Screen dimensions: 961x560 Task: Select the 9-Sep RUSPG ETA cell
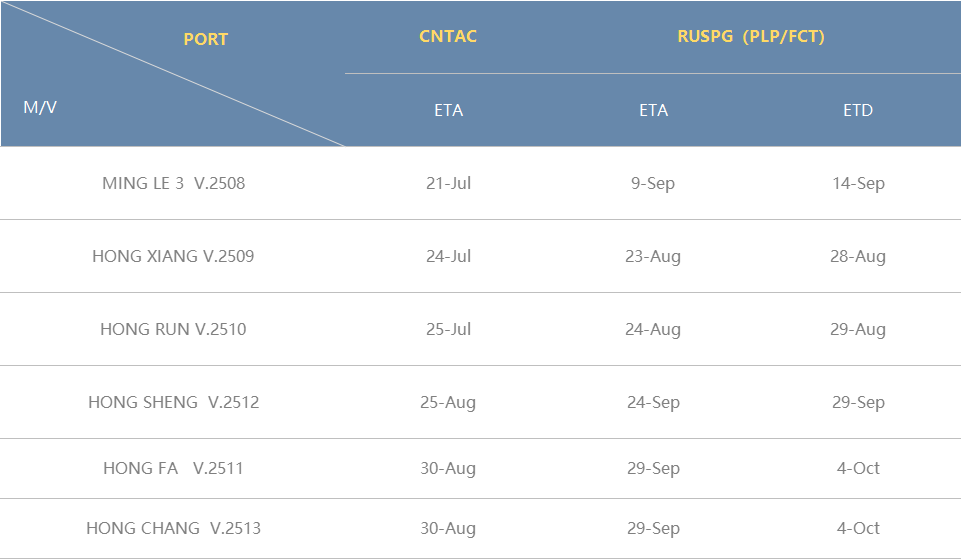point(653,183)
